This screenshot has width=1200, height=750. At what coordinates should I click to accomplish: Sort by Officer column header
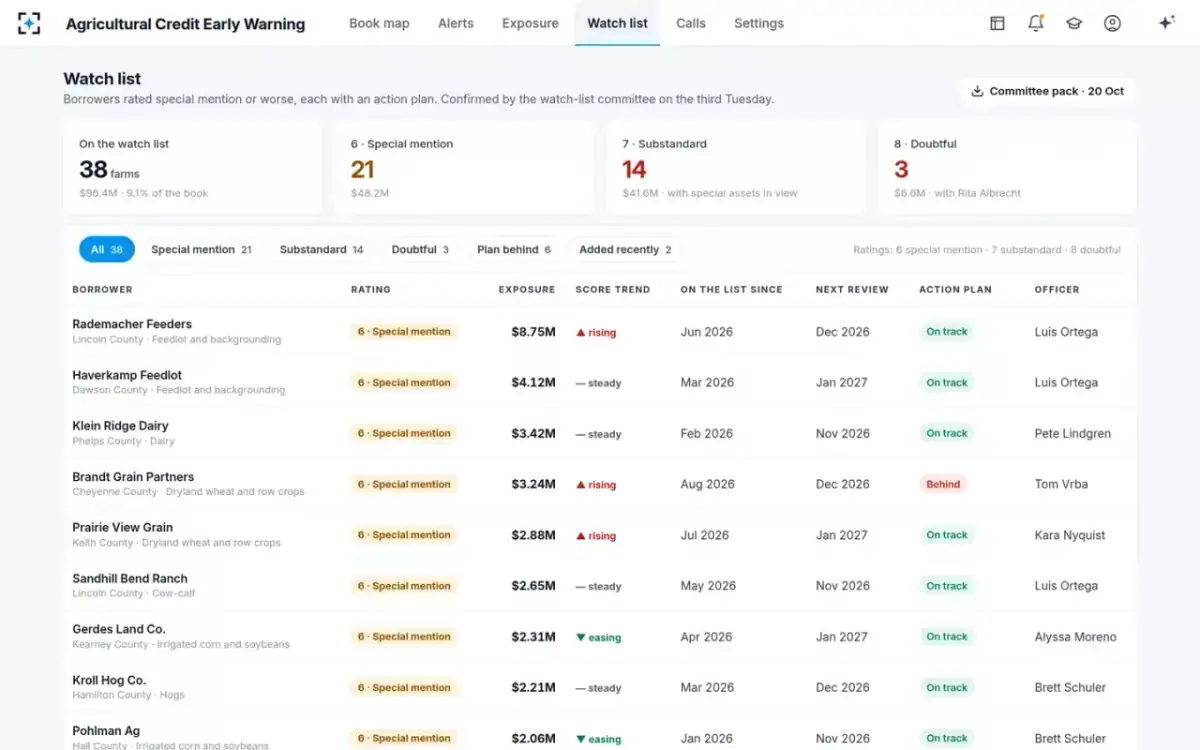coord(1057,290)
